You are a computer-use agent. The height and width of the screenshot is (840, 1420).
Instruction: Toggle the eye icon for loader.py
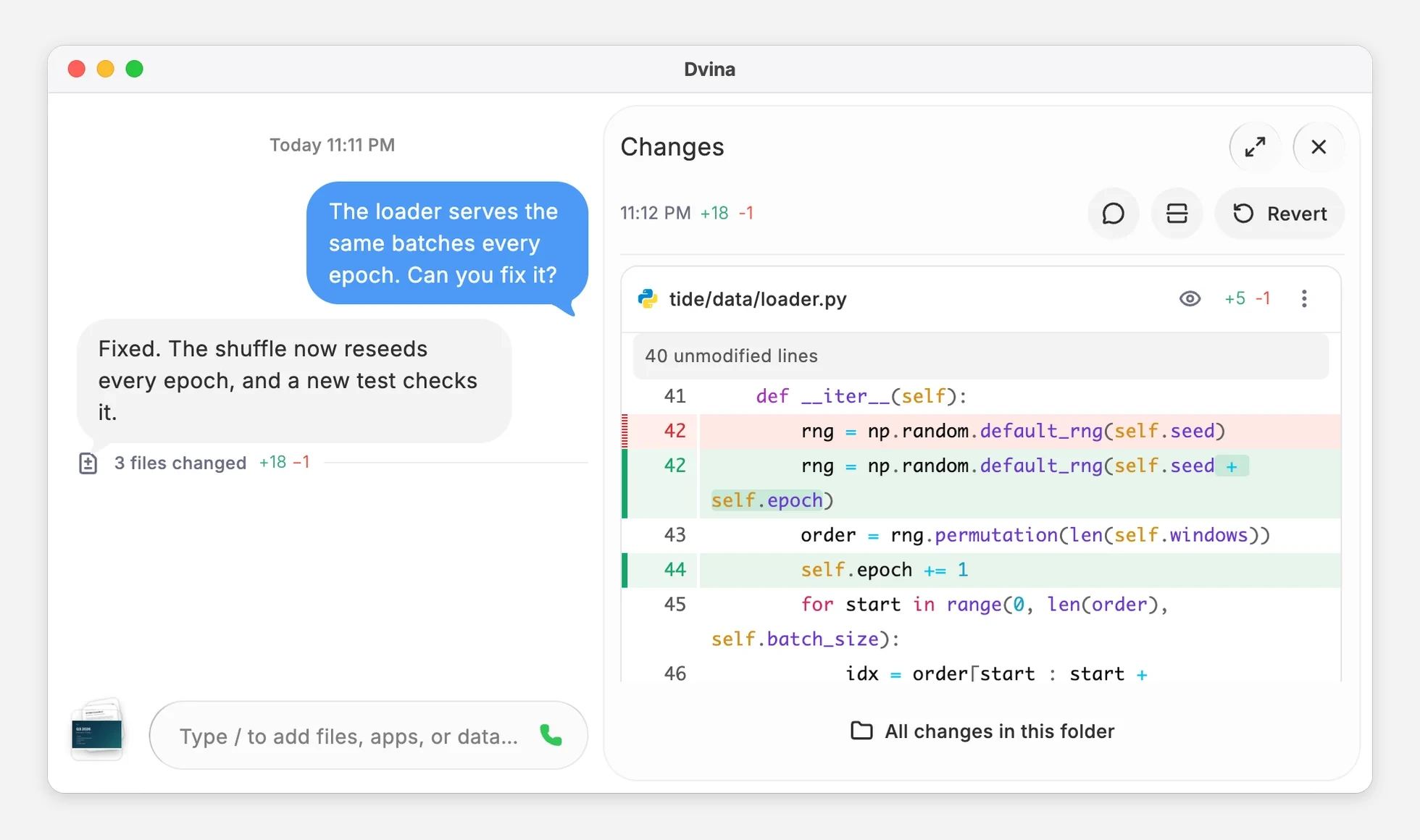pos(1190,299)
